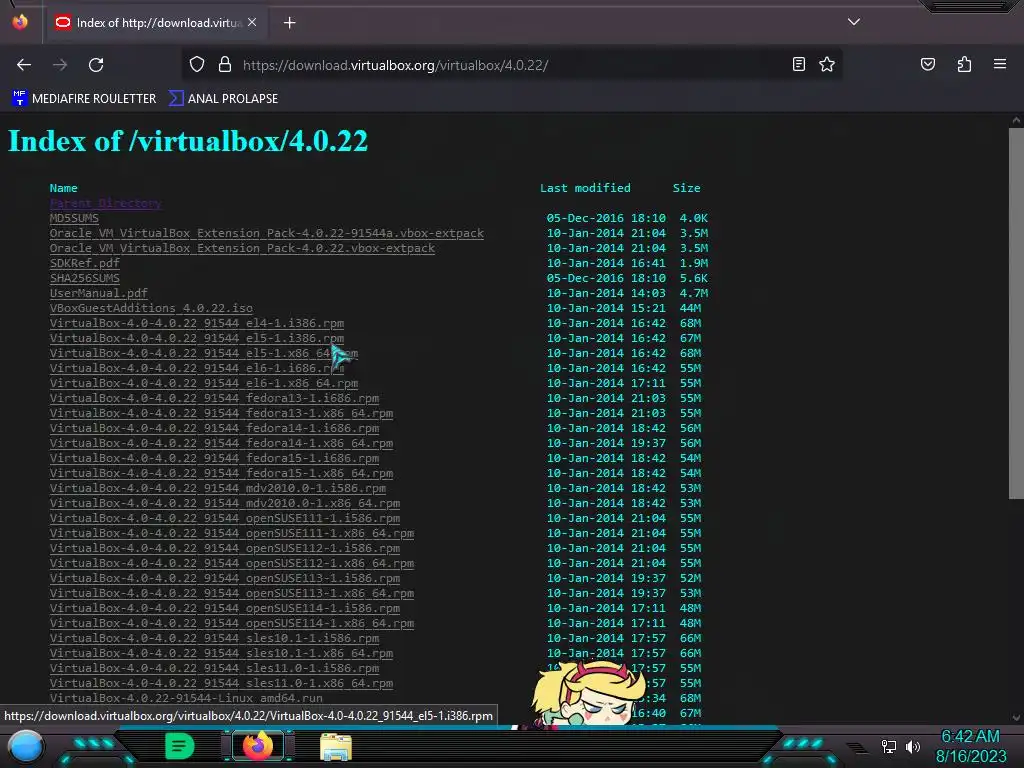This screenshot has height=768, width=1024.
Task: Open the tracking protection shield icon
Action: pyautogui.click(x=197, y=65)
